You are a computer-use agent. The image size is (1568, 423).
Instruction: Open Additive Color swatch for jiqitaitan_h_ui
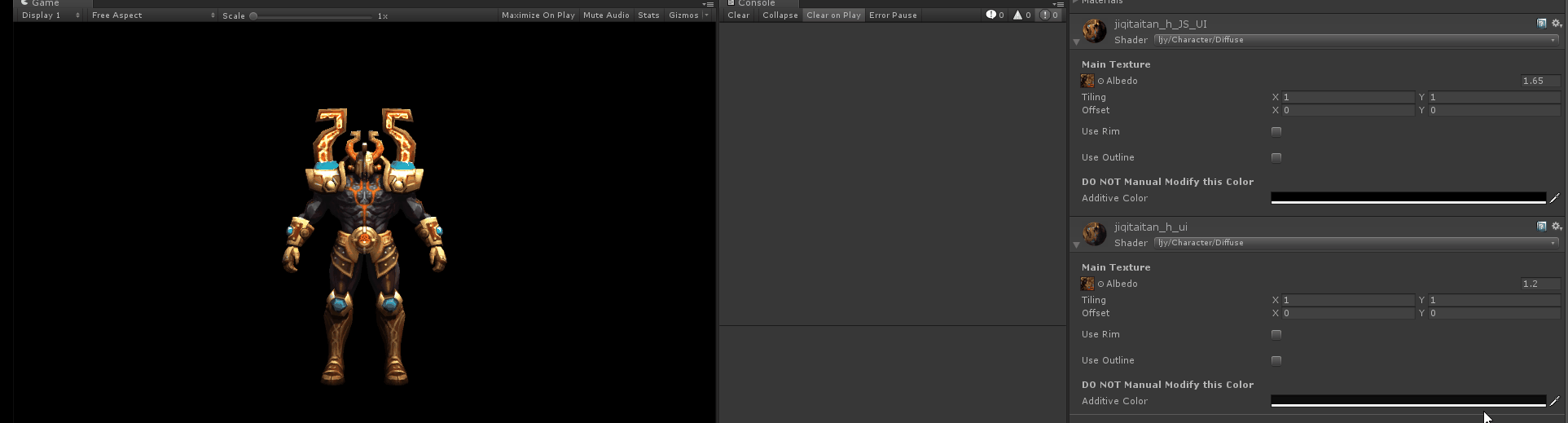point(1408,401)
